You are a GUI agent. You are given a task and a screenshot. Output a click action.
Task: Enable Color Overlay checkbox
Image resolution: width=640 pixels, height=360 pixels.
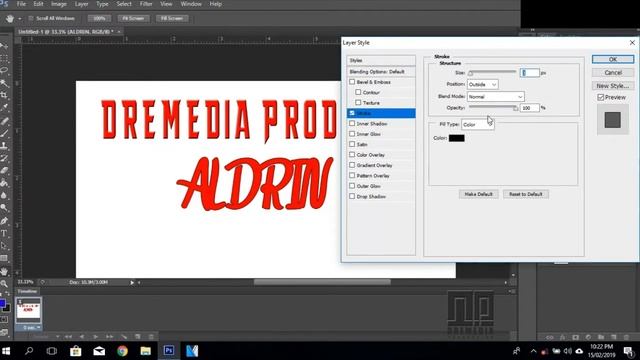(352, 155)
